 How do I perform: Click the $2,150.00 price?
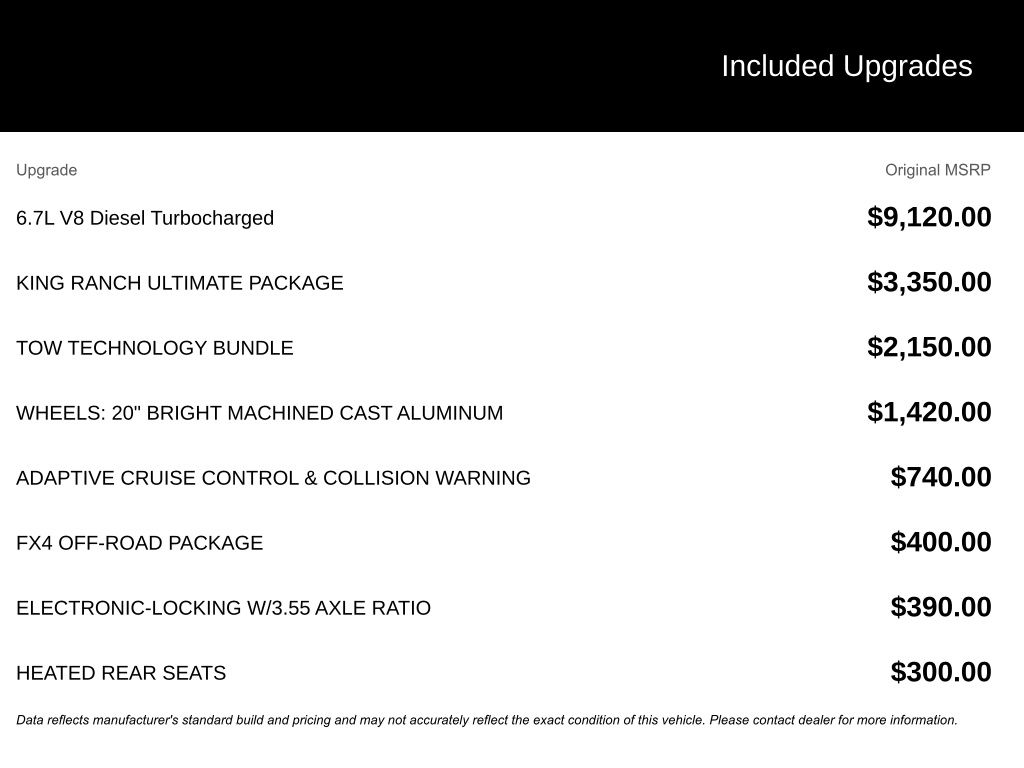click(929, 347)
